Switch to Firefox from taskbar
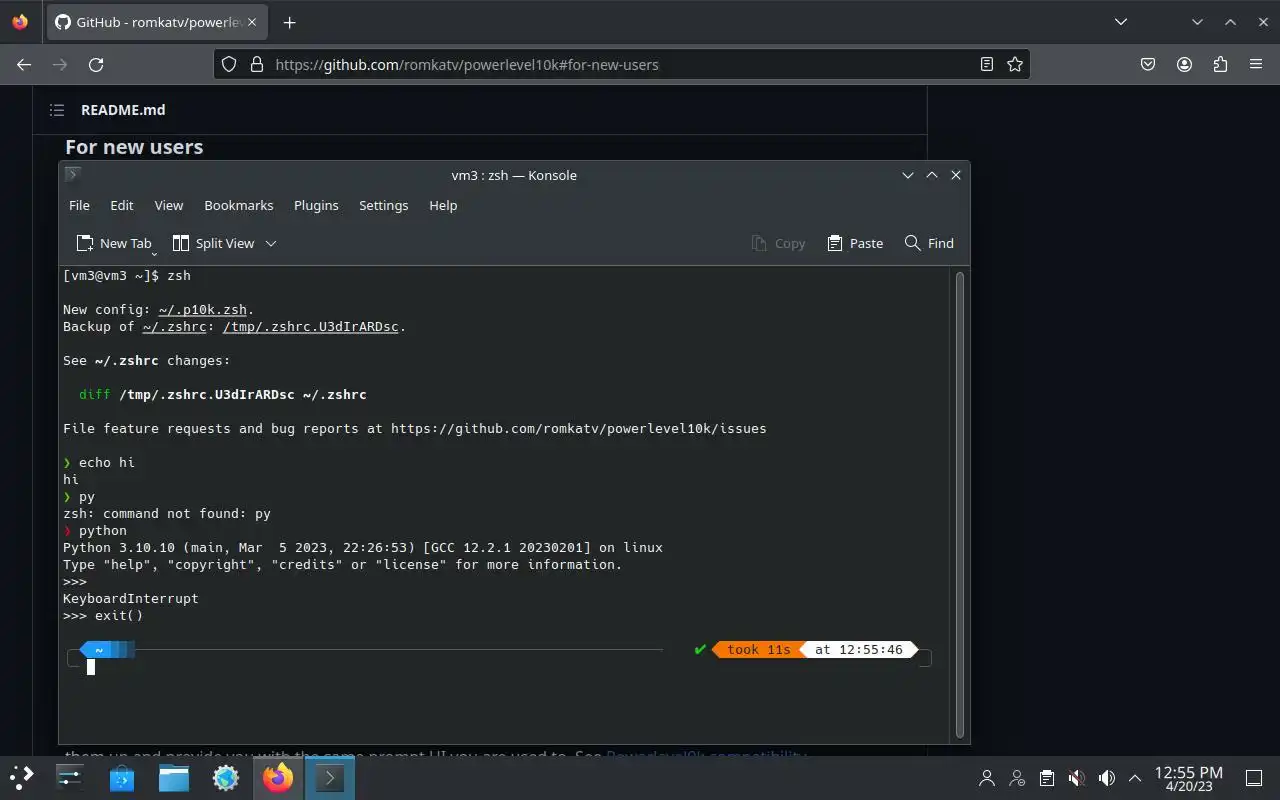The height and width of the screenshot is (800, 1280). point(278,777)
